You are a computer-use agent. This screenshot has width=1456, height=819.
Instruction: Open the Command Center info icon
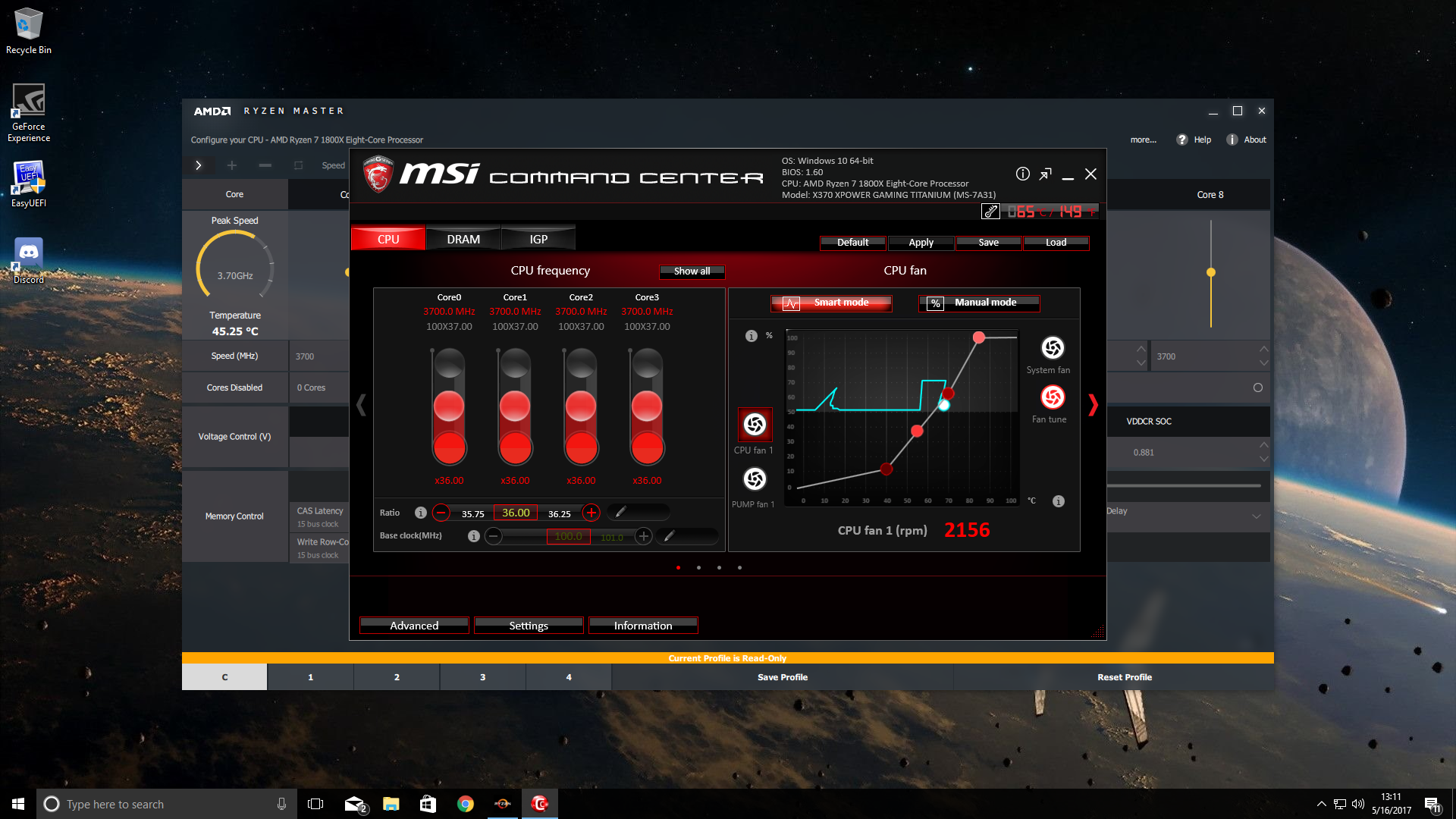(x=1023, y=174)
